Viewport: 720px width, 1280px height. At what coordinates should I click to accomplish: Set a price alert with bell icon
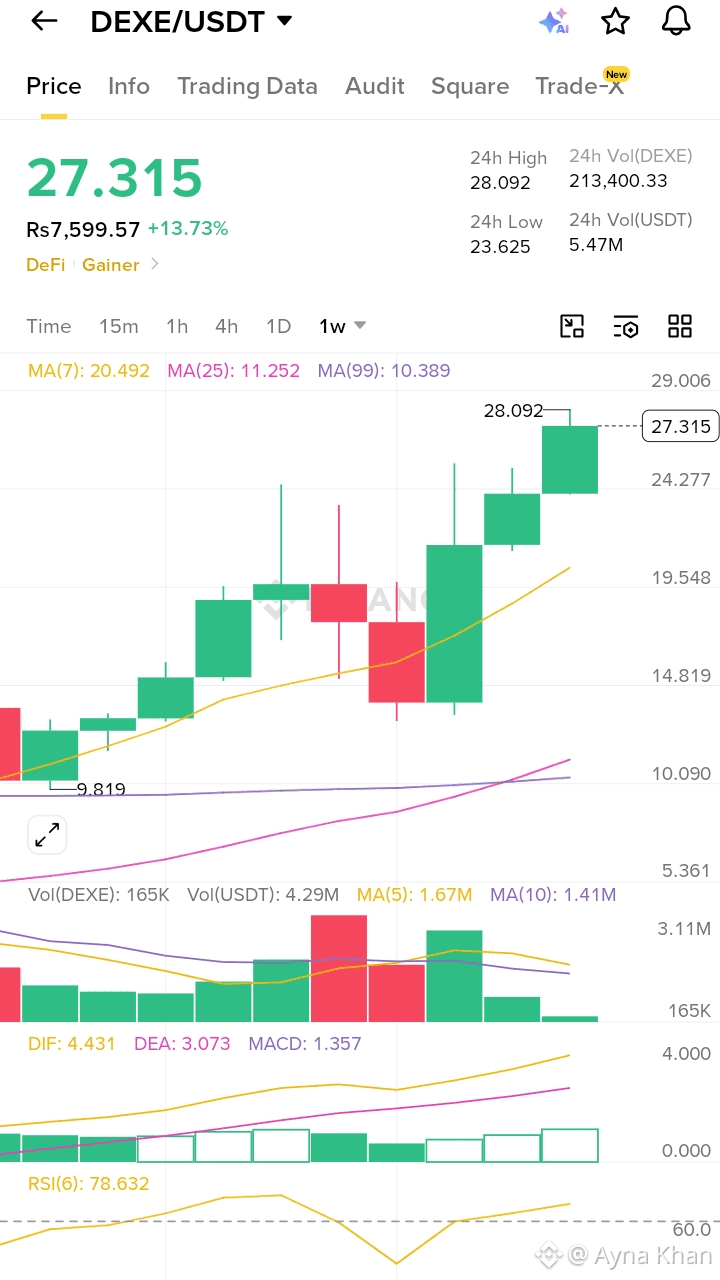click(677, 21)
